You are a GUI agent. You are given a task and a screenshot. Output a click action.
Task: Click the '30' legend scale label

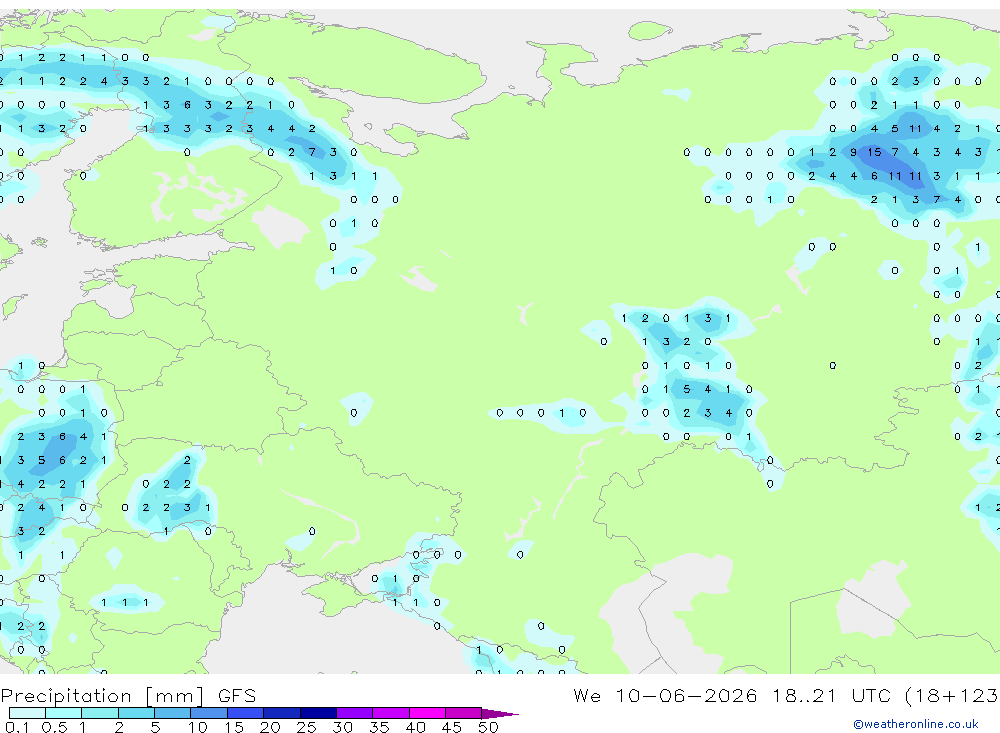click(x=342, y=727)
